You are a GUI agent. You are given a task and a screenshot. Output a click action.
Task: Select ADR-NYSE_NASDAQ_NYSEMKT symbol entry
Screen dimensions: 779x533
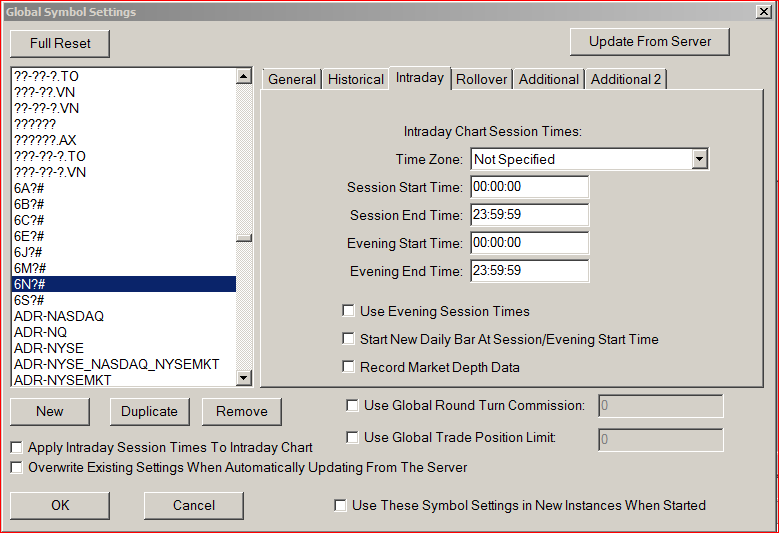click(124, 364)
